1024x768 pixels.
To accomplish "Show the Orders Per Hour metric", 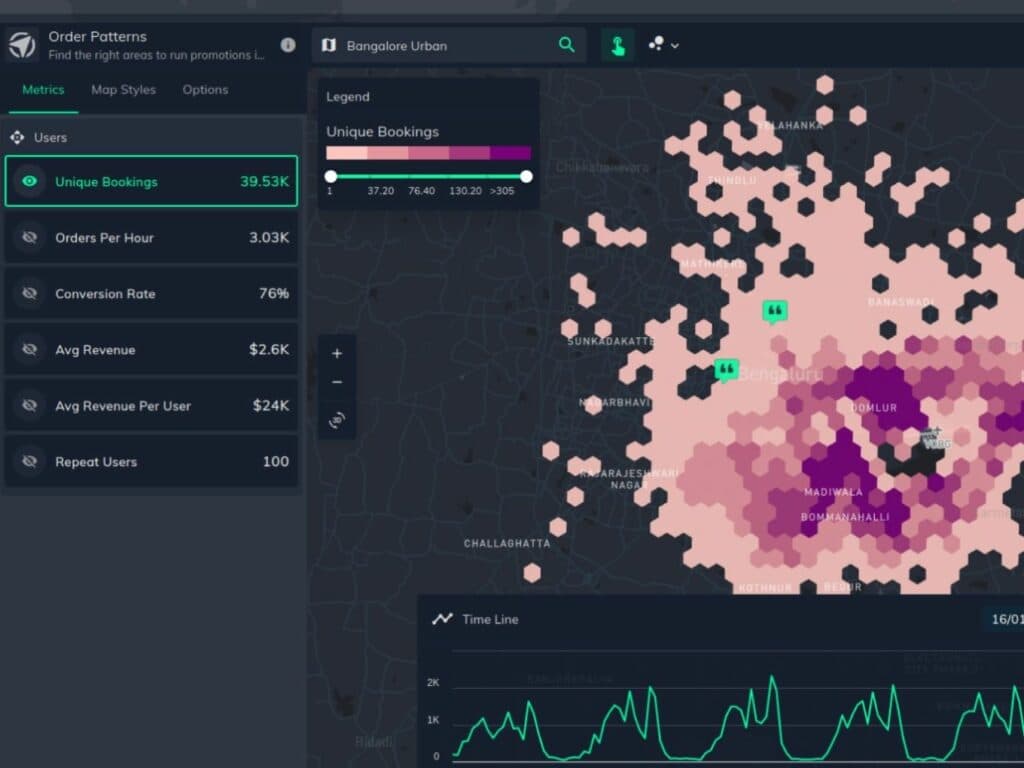I will coord(30,238).
